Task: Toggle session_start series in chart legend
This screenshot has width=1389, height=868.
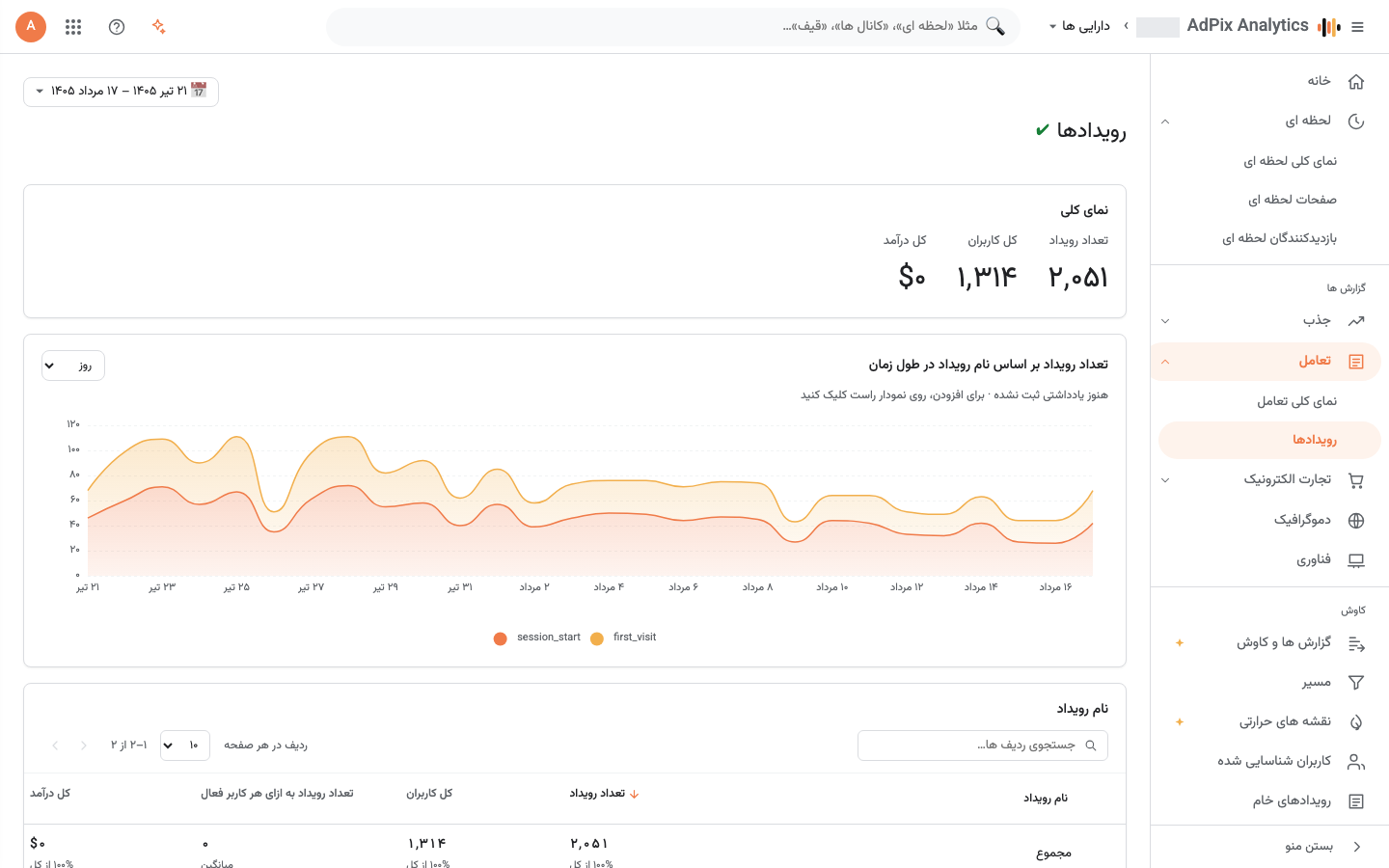Action: coord(536,637)
